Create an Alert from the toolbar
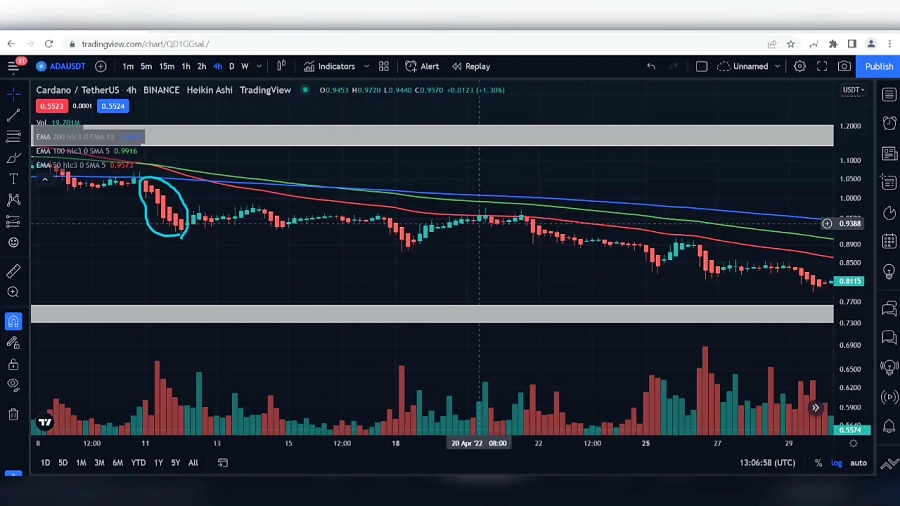 tap(422, 67)
